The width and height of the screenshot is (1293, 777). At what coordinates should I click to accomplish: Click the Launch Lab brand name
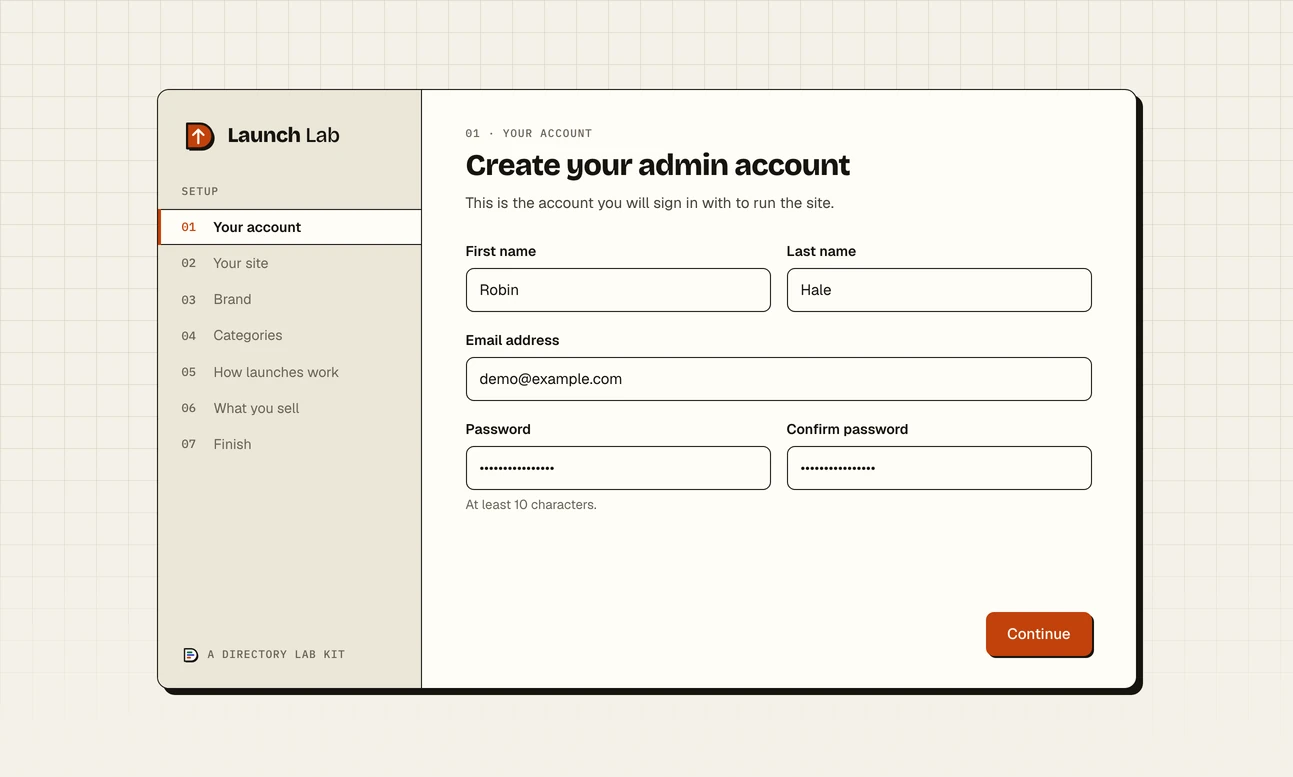tap(283, 135)
